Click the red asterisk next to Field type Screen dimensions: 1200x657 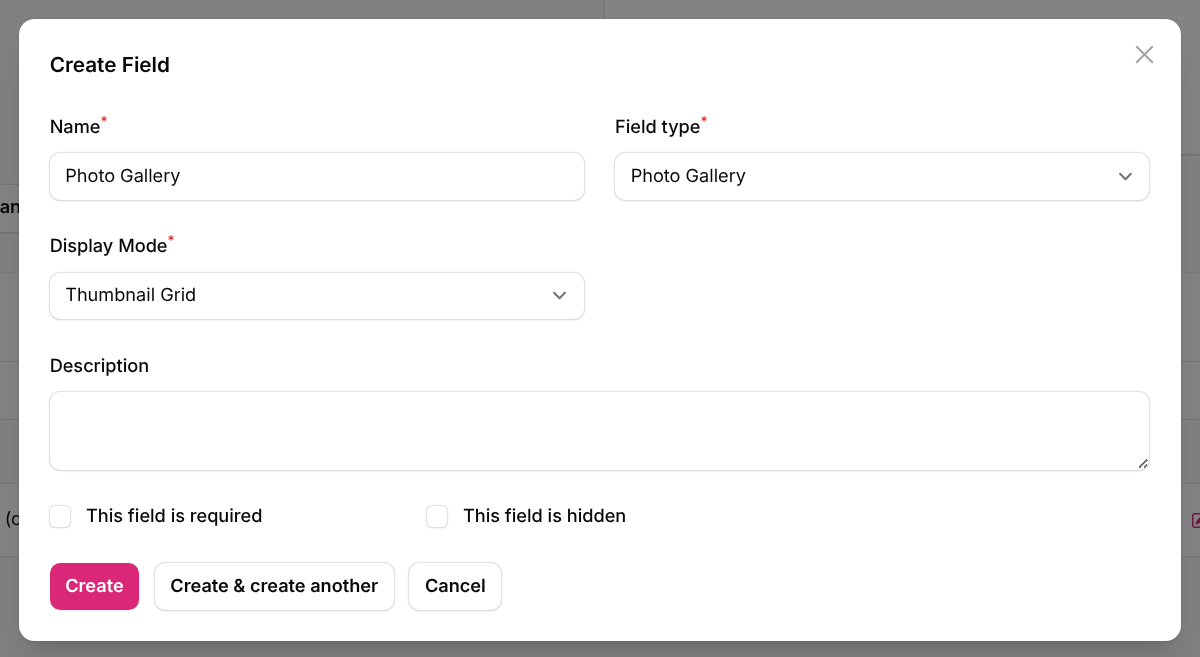pos(706,119)
